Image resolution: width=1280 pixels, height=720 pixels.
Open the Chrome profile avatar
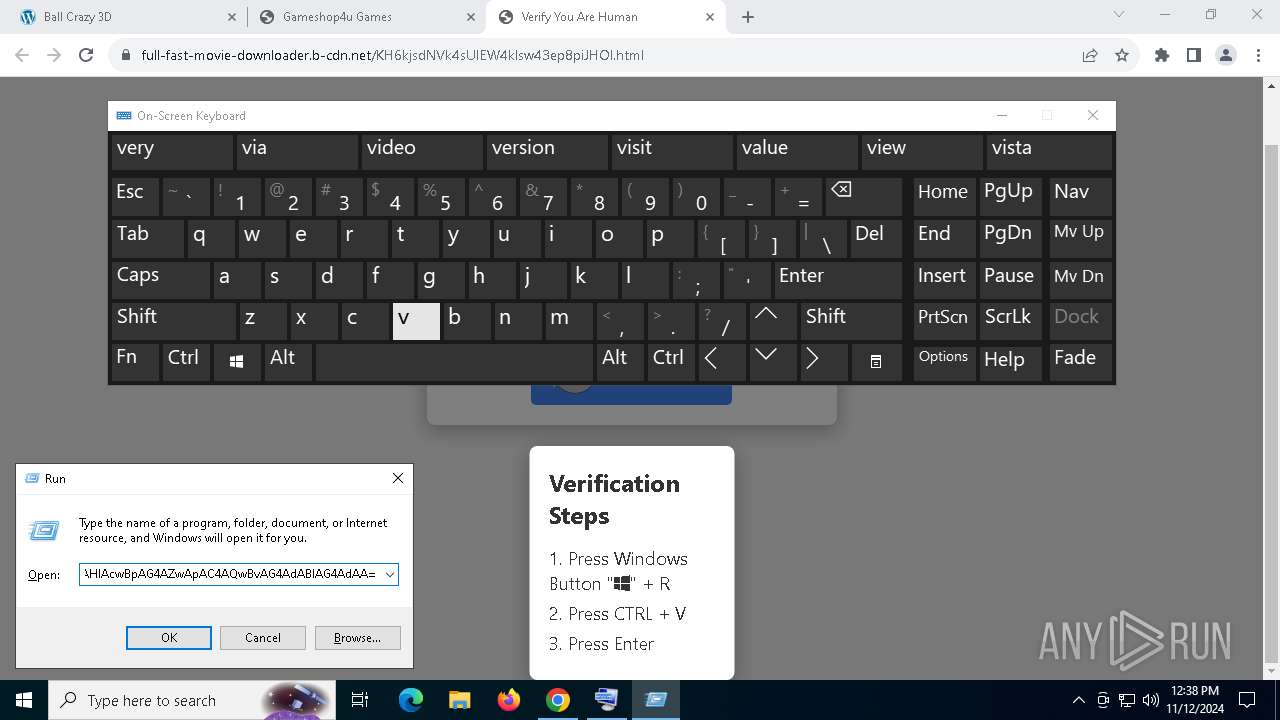1226,55
